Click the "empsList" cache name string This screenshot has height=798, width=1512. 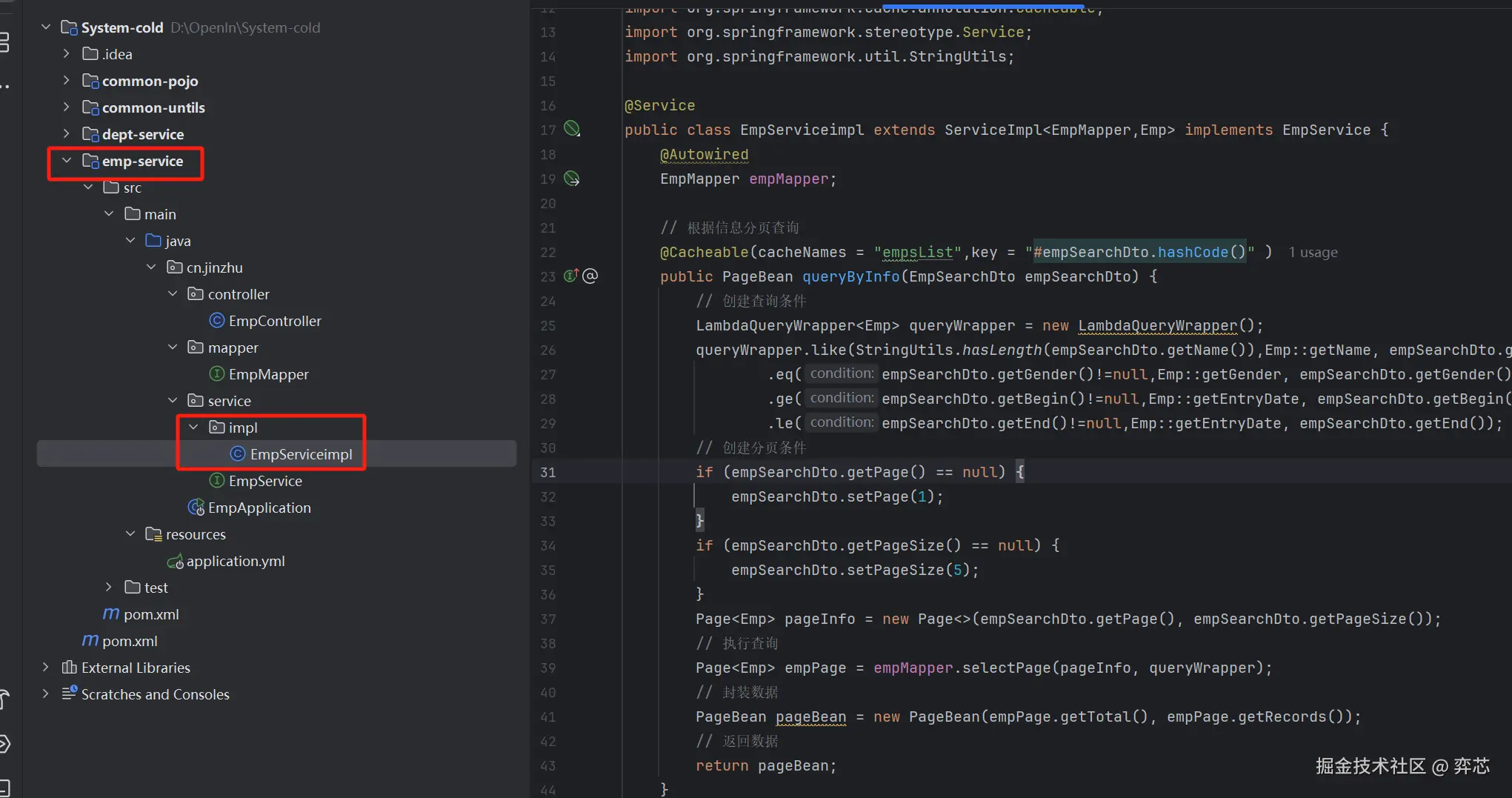pyautogui.click(x=917, y=252)
